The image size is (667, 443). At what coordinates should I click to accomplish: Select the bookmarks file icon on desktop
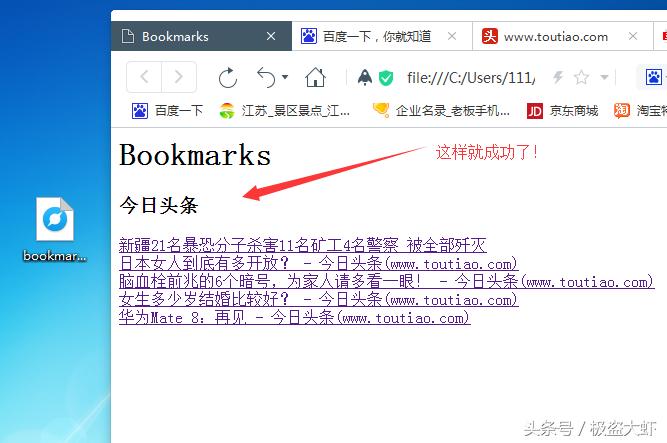pos(54,229)
